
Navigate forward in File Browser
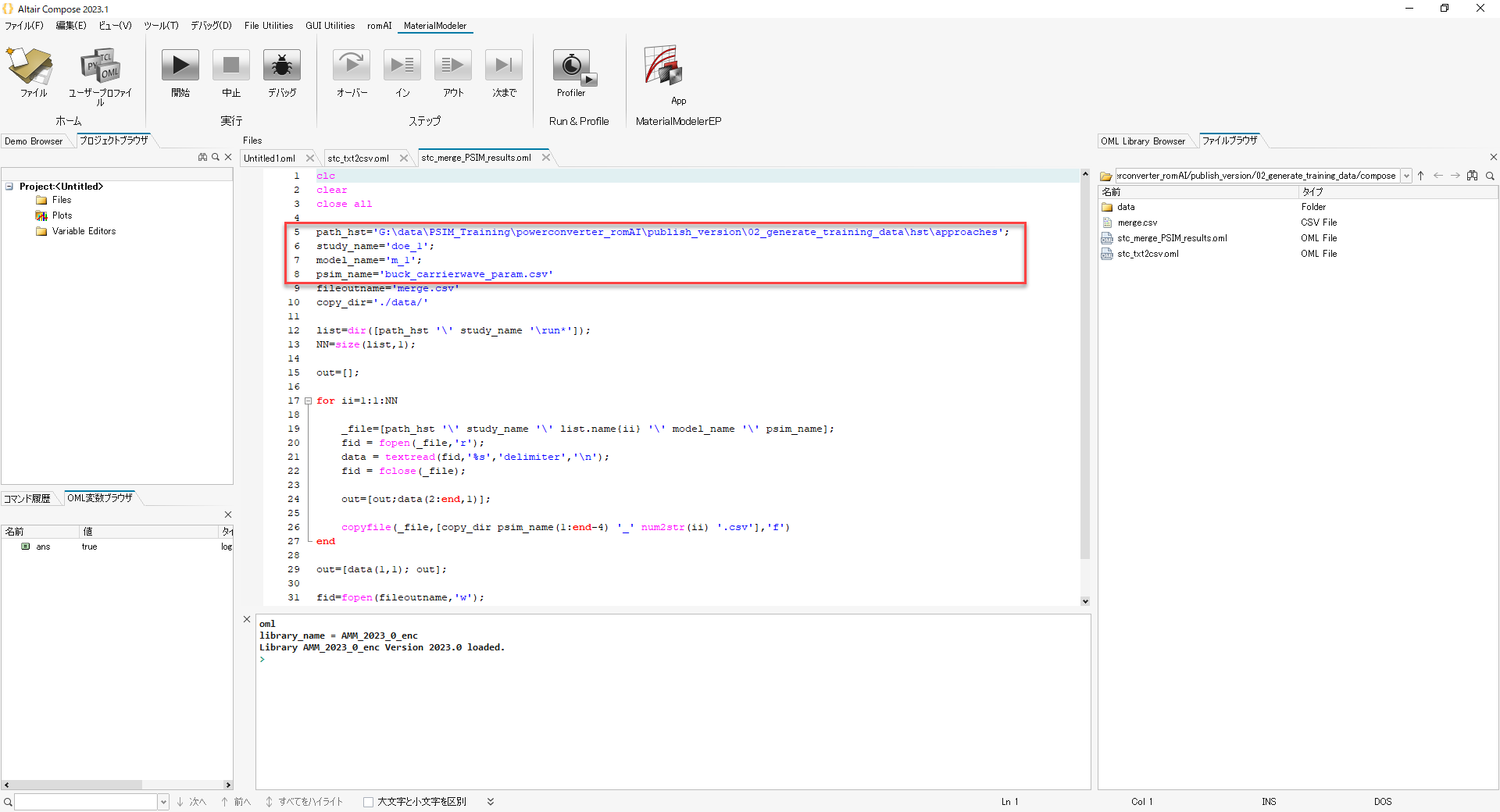pyautogui.click(x=1455, y=176)
